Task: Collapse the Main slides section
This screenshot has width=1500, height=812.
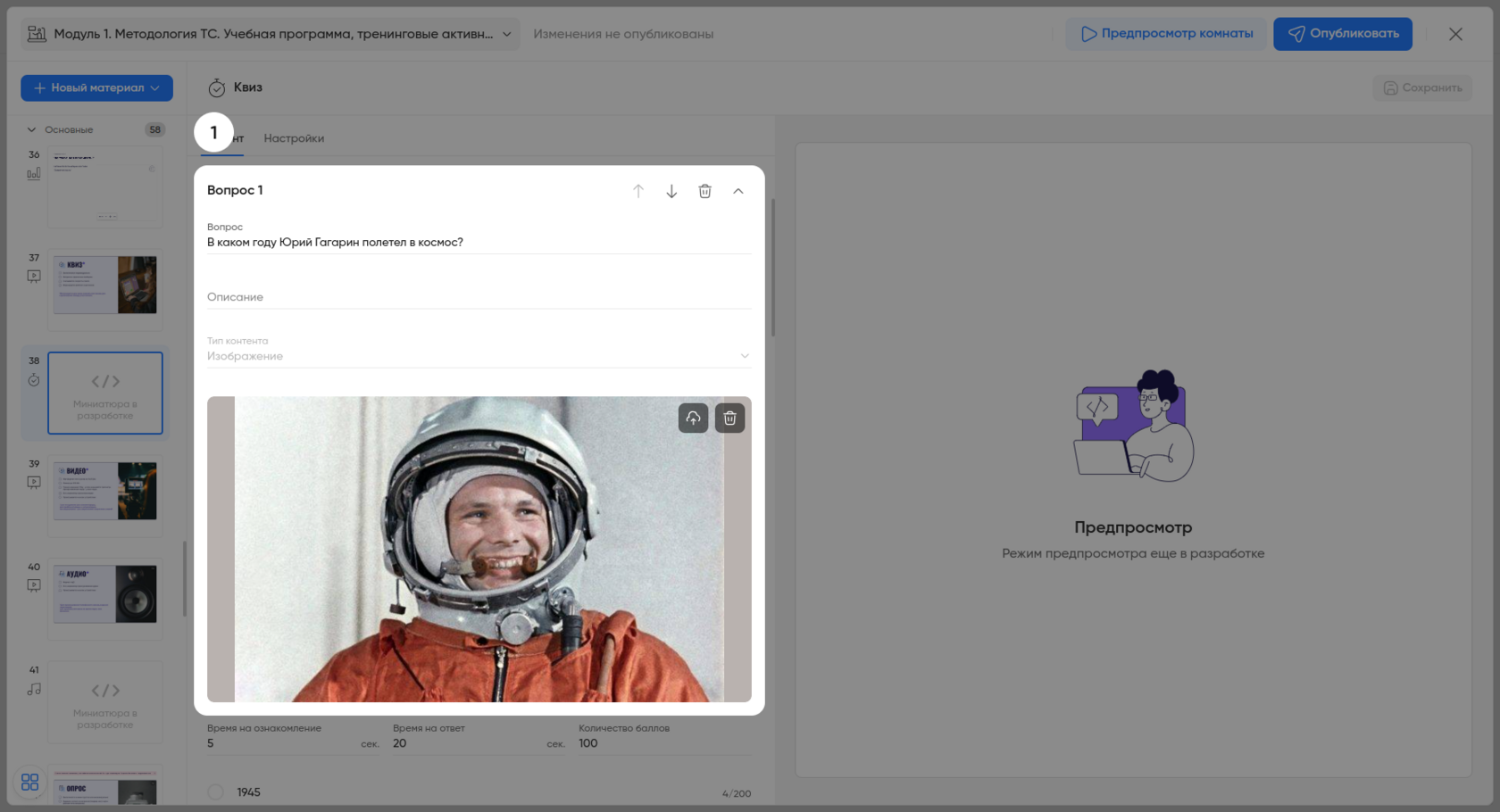Action: point(32,130)
